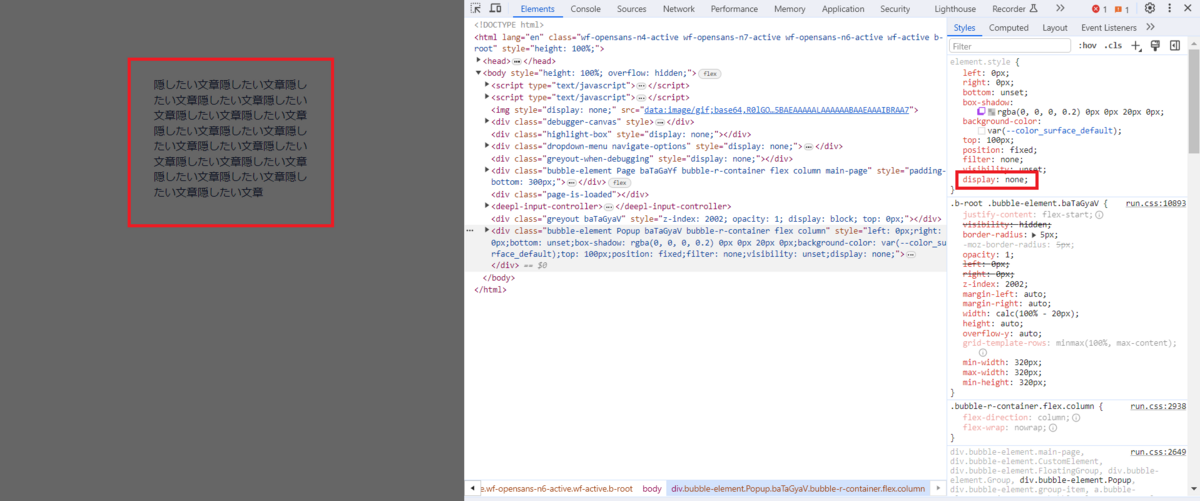Toggle the :hov element state panel
Viewport: 1200px width, 501px height.
click(1089, 46)
